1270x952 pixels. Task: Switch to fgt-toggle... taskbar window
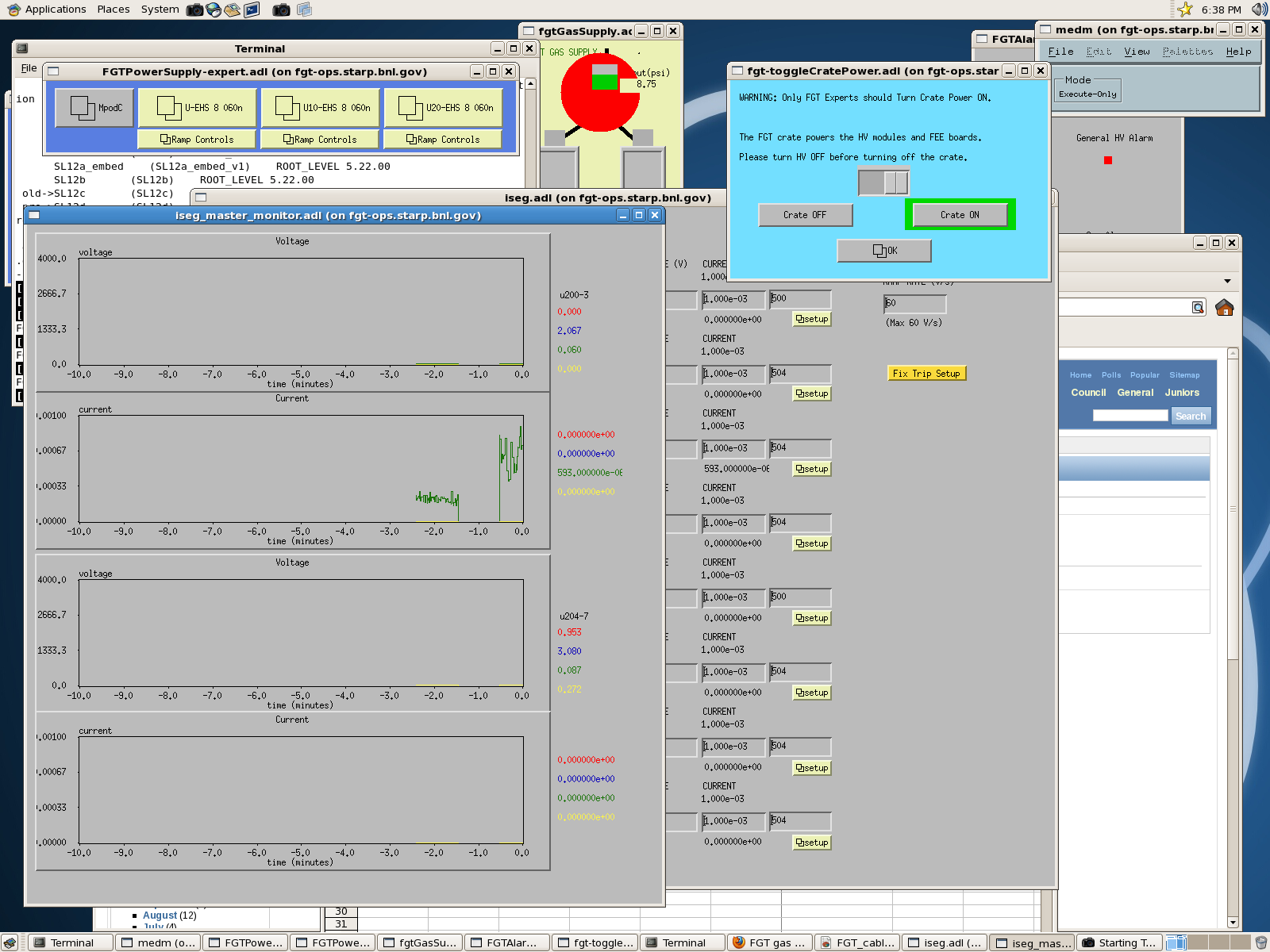pyautogui.click(x=595, y=942)
